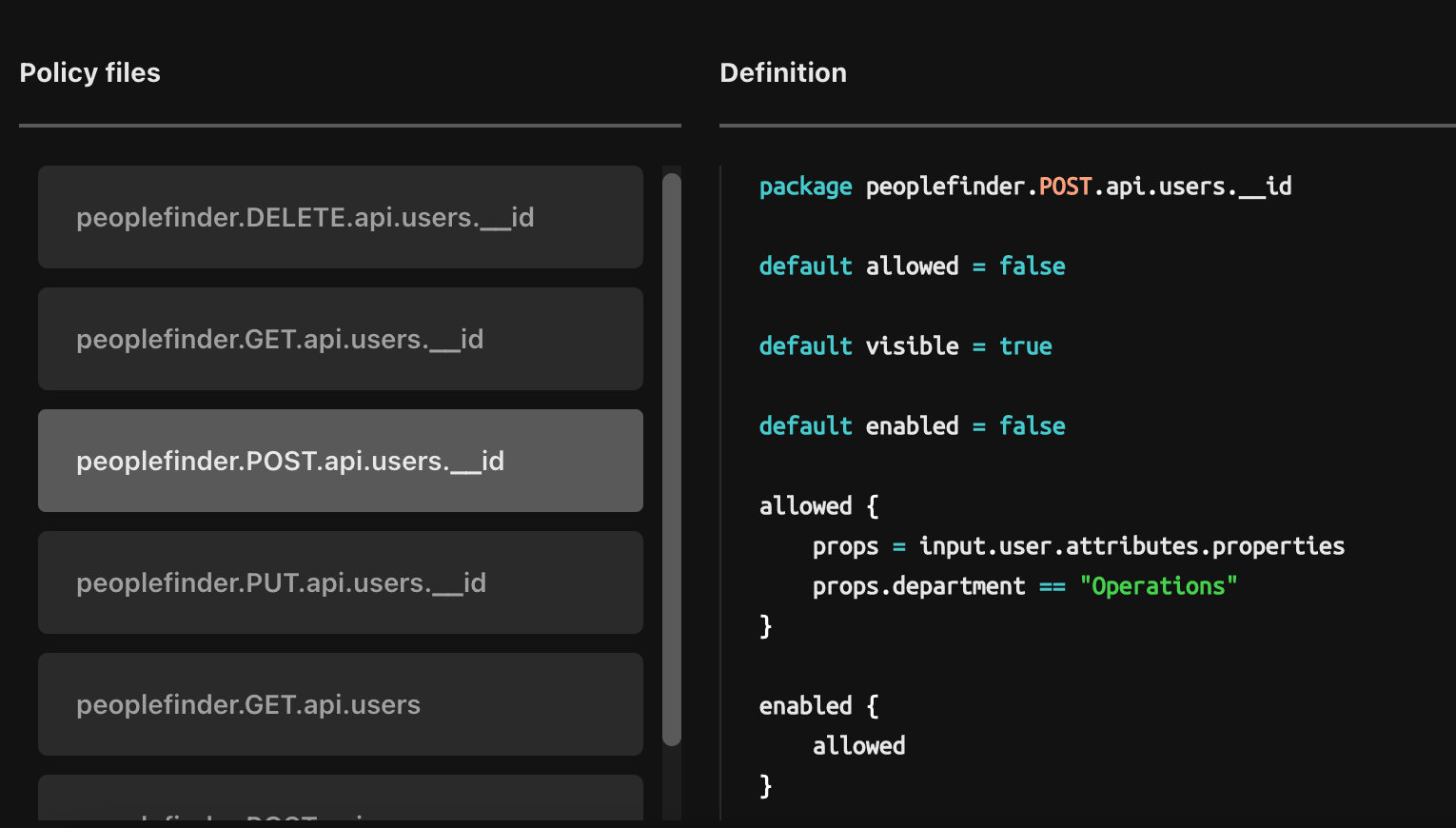Click the "enabled {" rule header
Image resolution: width=1456 pixels, height=828 pixels.
[818, 706]
